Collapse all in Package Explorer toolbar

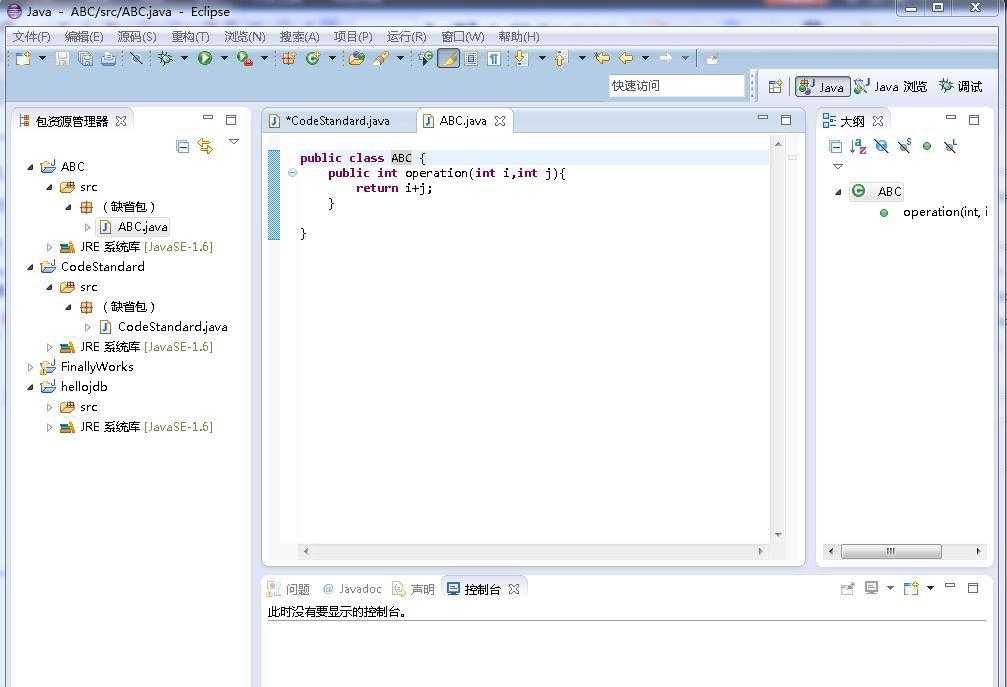pyautogui.click(x=183, y=146)
